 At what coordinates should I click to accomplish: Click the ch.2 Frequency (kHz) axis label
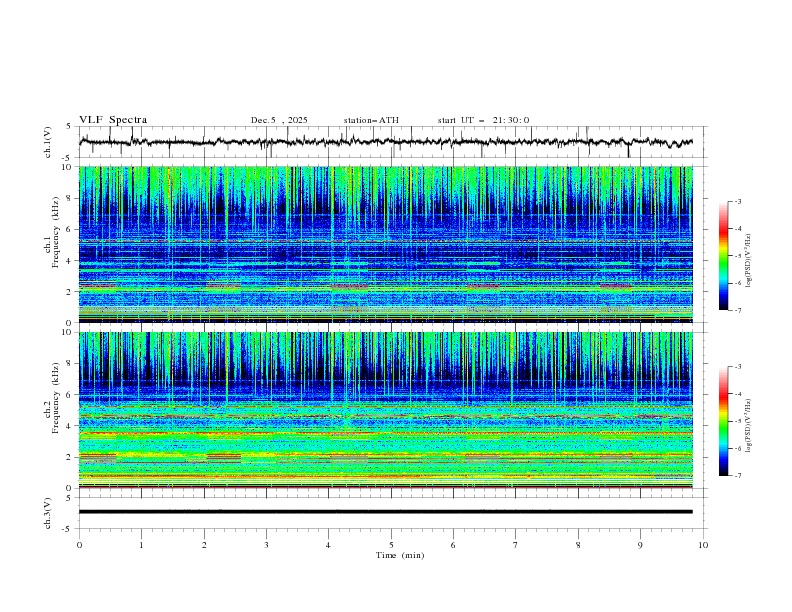(51, 397)
